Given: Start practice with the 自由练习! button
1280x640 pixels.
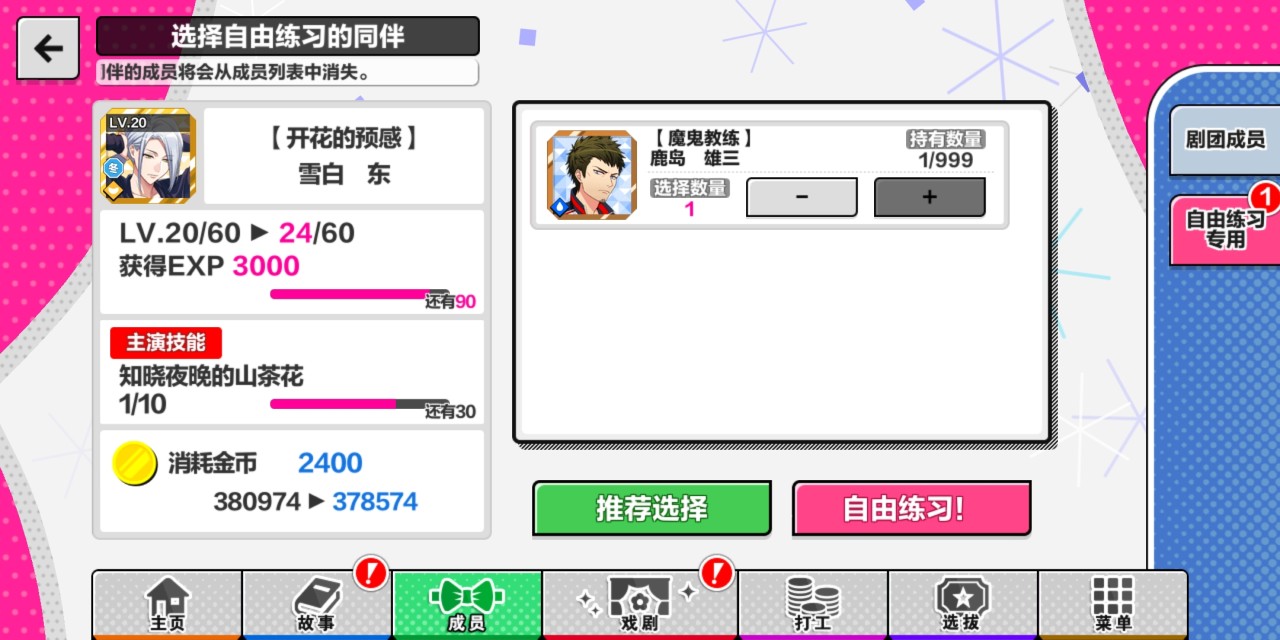Looking at the screenshot, I should coord(912,508).
